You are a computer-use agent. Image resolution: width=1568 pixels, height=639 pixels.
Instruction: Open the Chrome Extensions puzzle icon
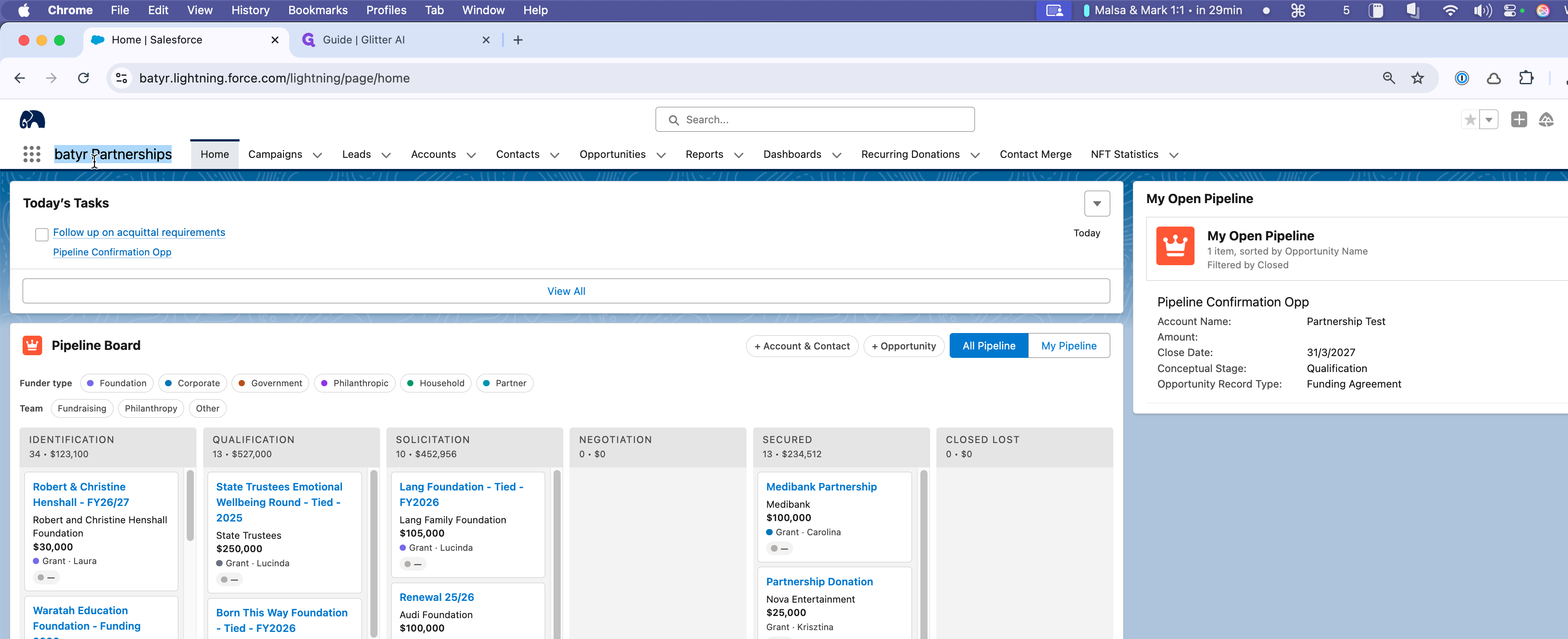point(1526,78)
